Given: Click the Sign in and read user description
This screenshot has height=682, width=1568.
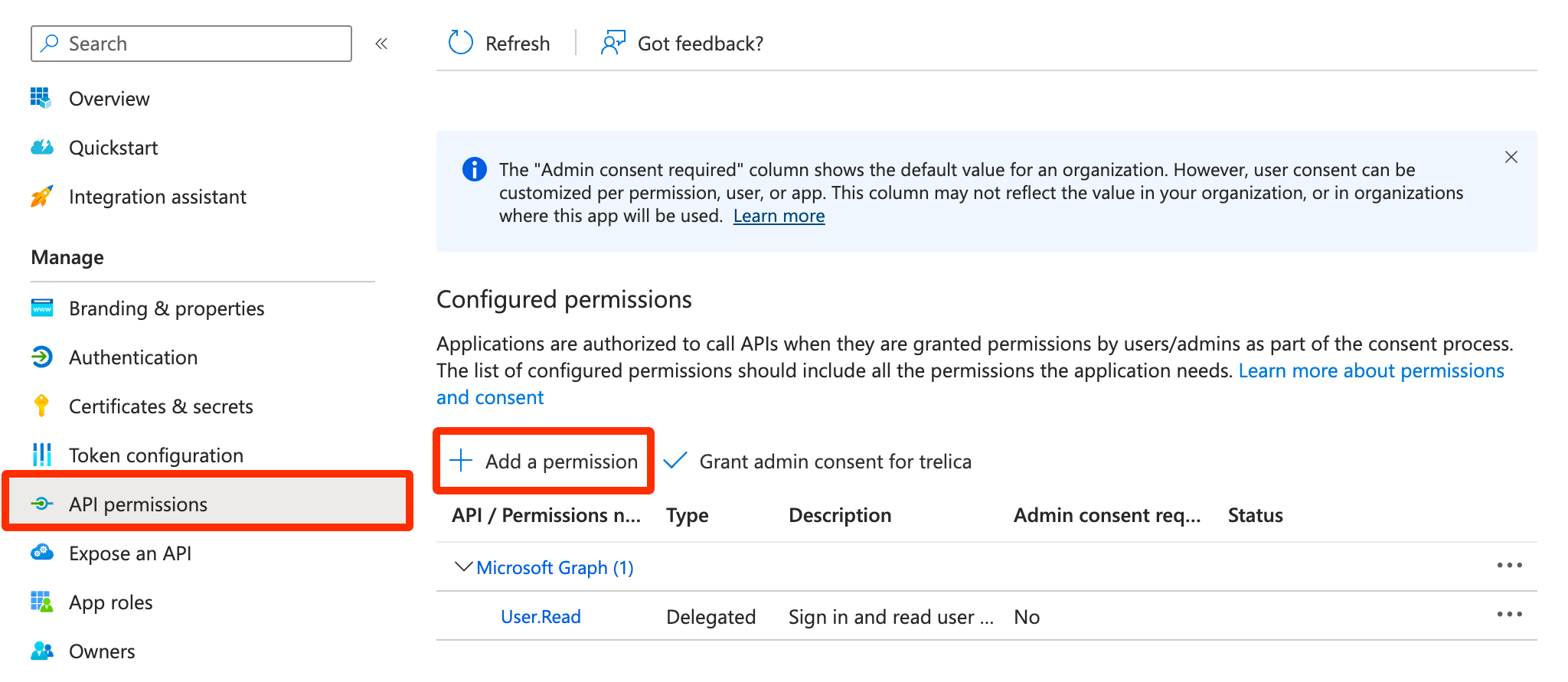Looking at the screenshot, I should tap(891, 617).
